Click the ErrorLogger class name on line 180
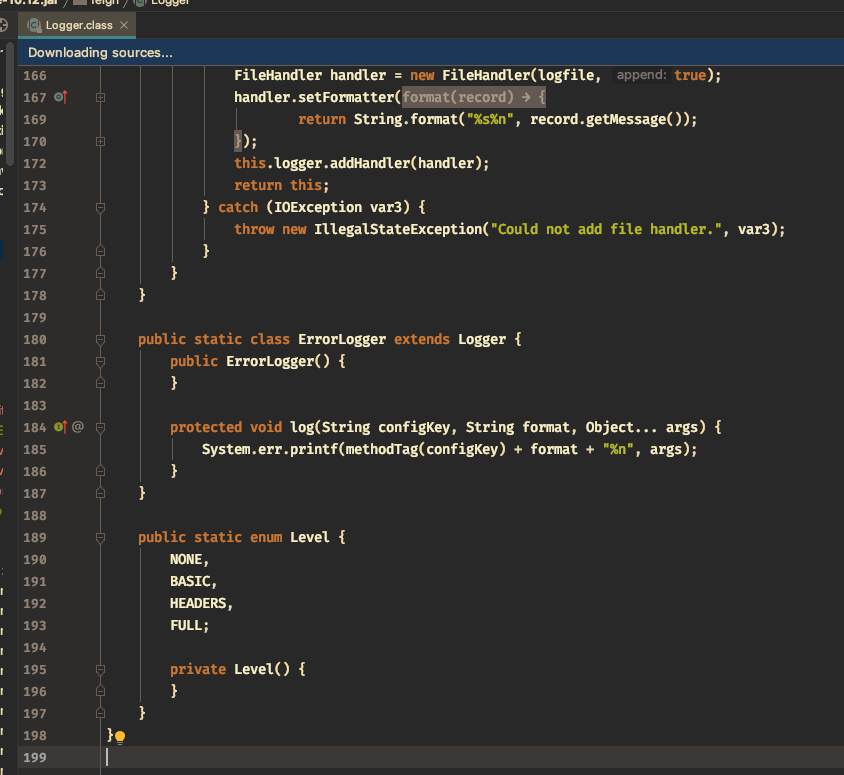Image resolution: width=844 pixels, height=775 pixels. 342,340
